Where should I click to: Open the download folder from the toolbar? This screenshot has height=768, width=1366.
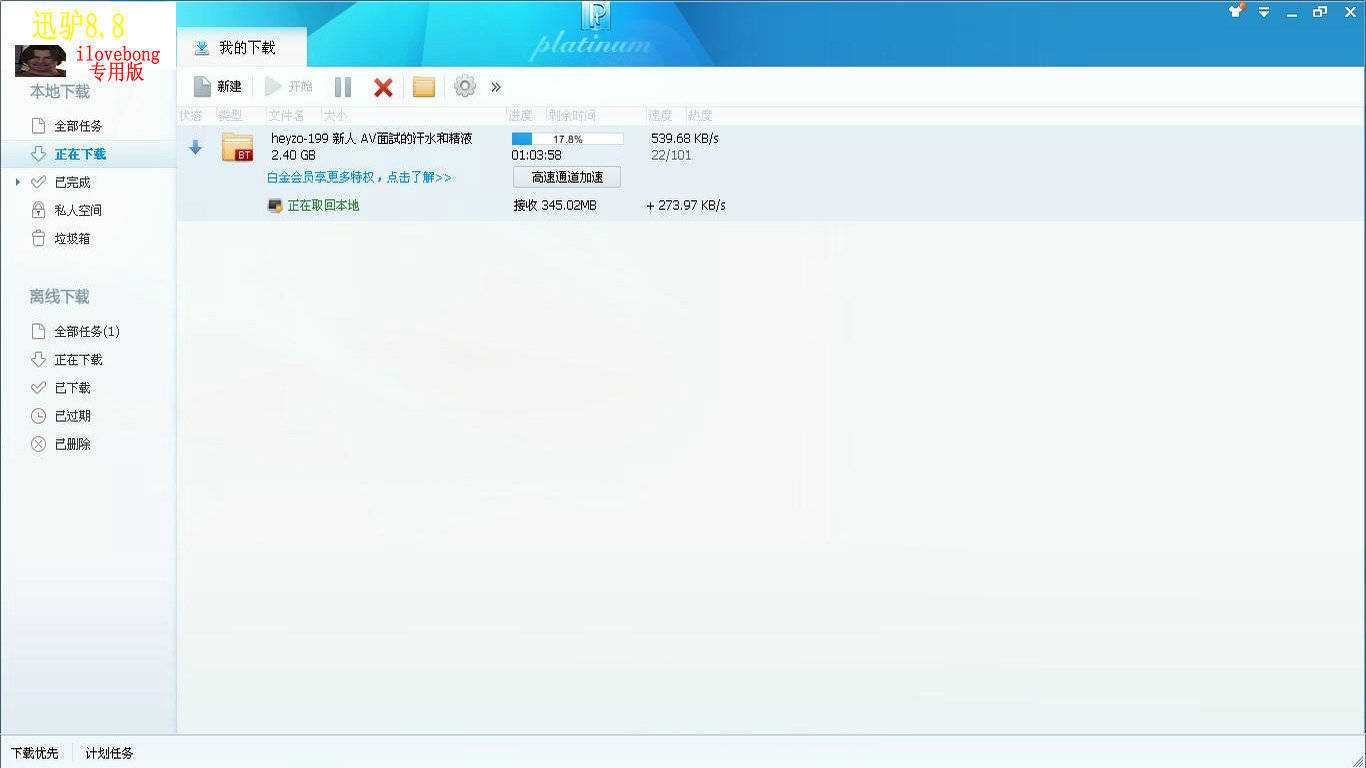pyautogui.click(x=424, y=87)
